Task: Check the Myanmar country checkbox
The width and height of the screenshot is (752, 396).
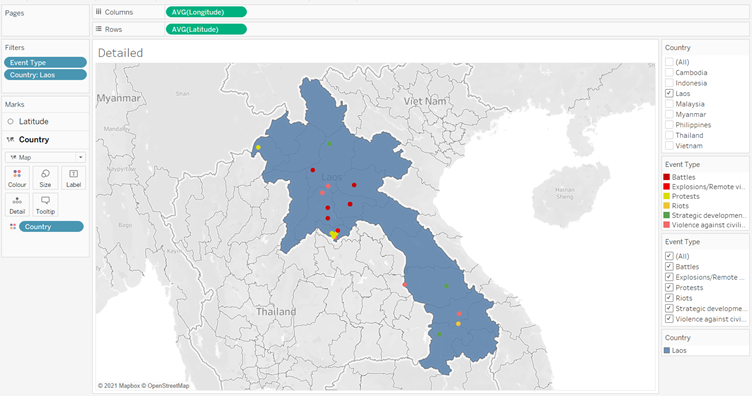Action: click(x=669, y=114)
